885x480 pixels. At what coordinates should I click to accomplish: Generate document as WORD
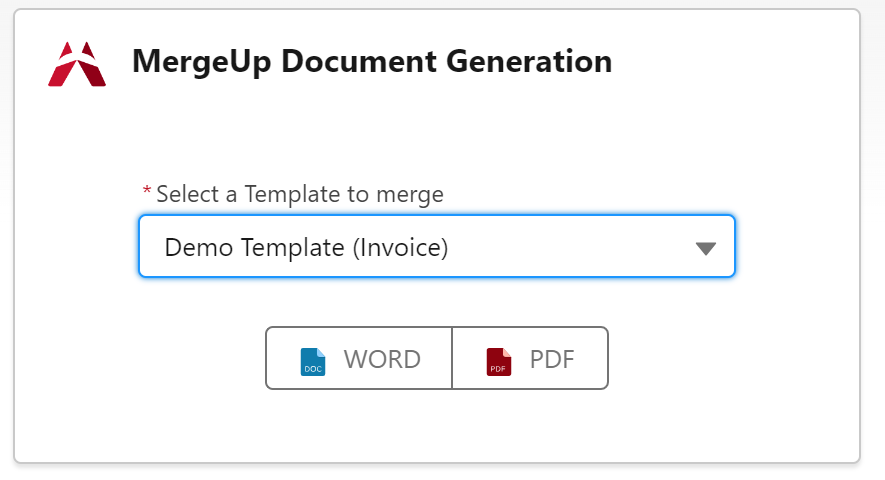(x=359, y=358)
